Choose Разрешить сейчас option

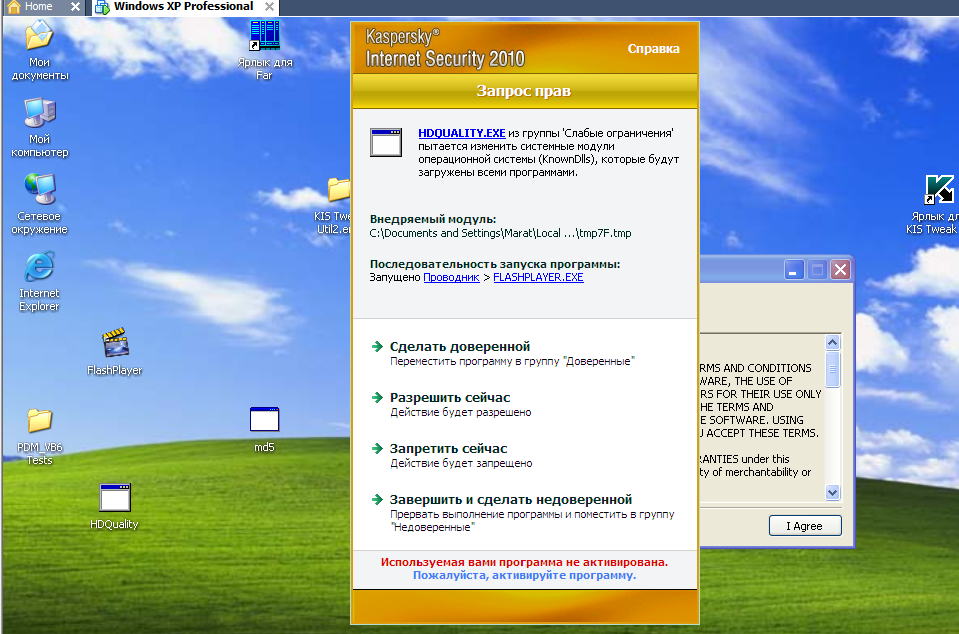450,397
